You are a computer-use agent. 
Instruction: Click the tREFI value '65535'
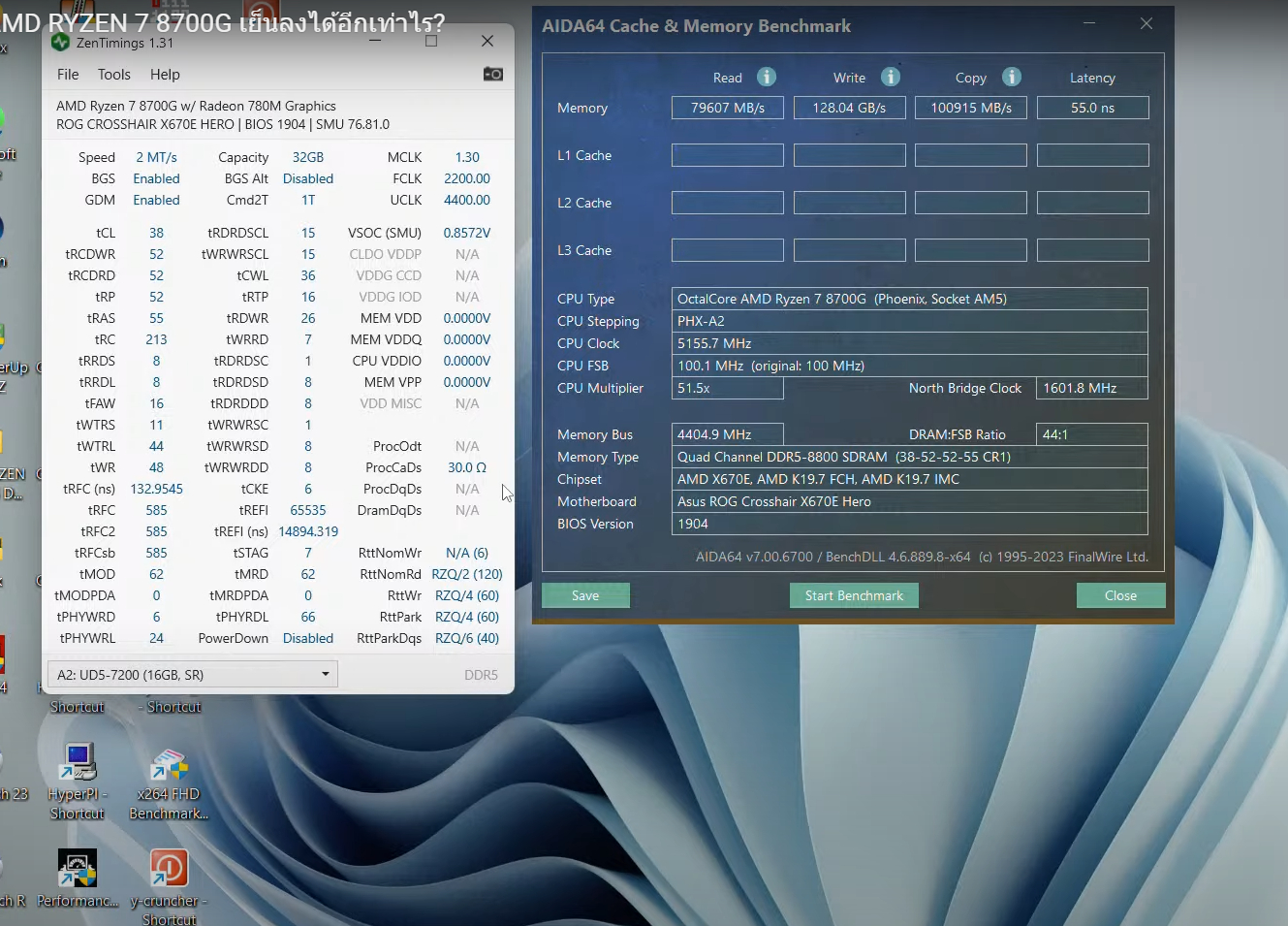point(308,510)
